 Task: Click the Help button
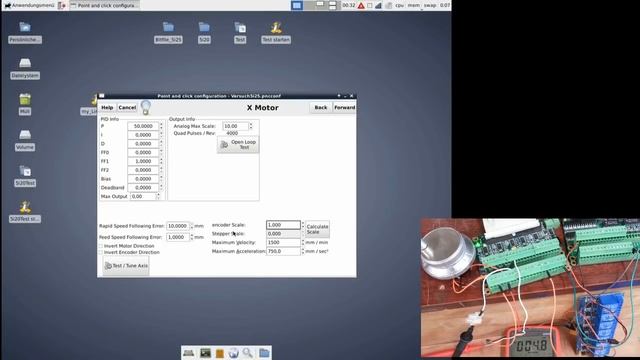pos(107,107)
